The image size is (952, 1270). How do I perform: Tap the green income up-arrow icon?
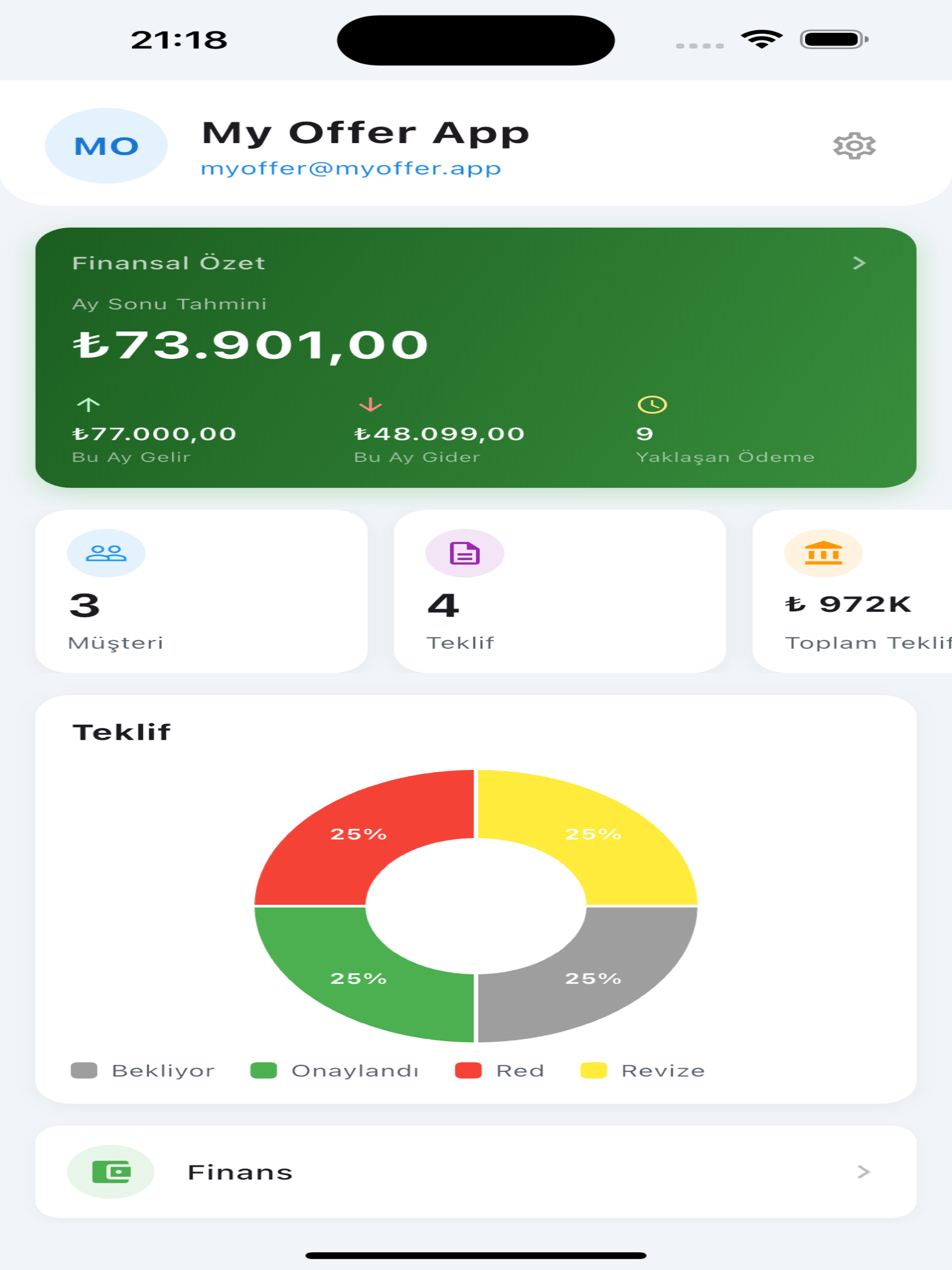click(x=88, y=405)
